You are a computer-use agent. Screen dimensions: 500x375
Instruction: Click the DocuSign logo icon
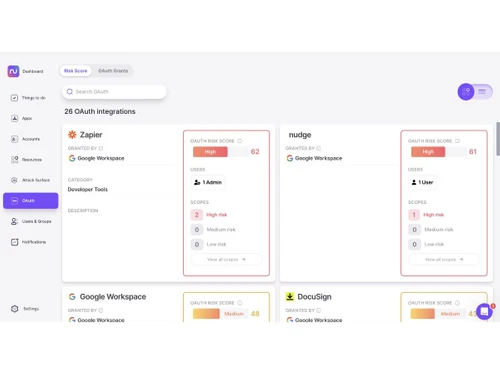[290, 296]
